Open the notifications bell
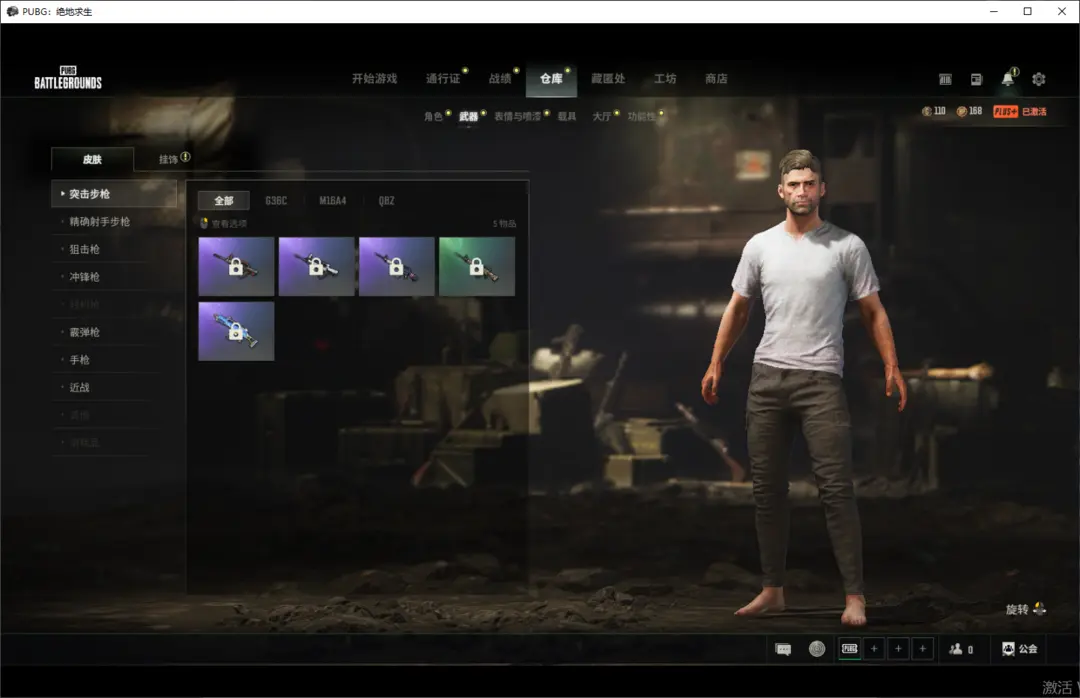 pyautogui.click(x=1008, y=79)
